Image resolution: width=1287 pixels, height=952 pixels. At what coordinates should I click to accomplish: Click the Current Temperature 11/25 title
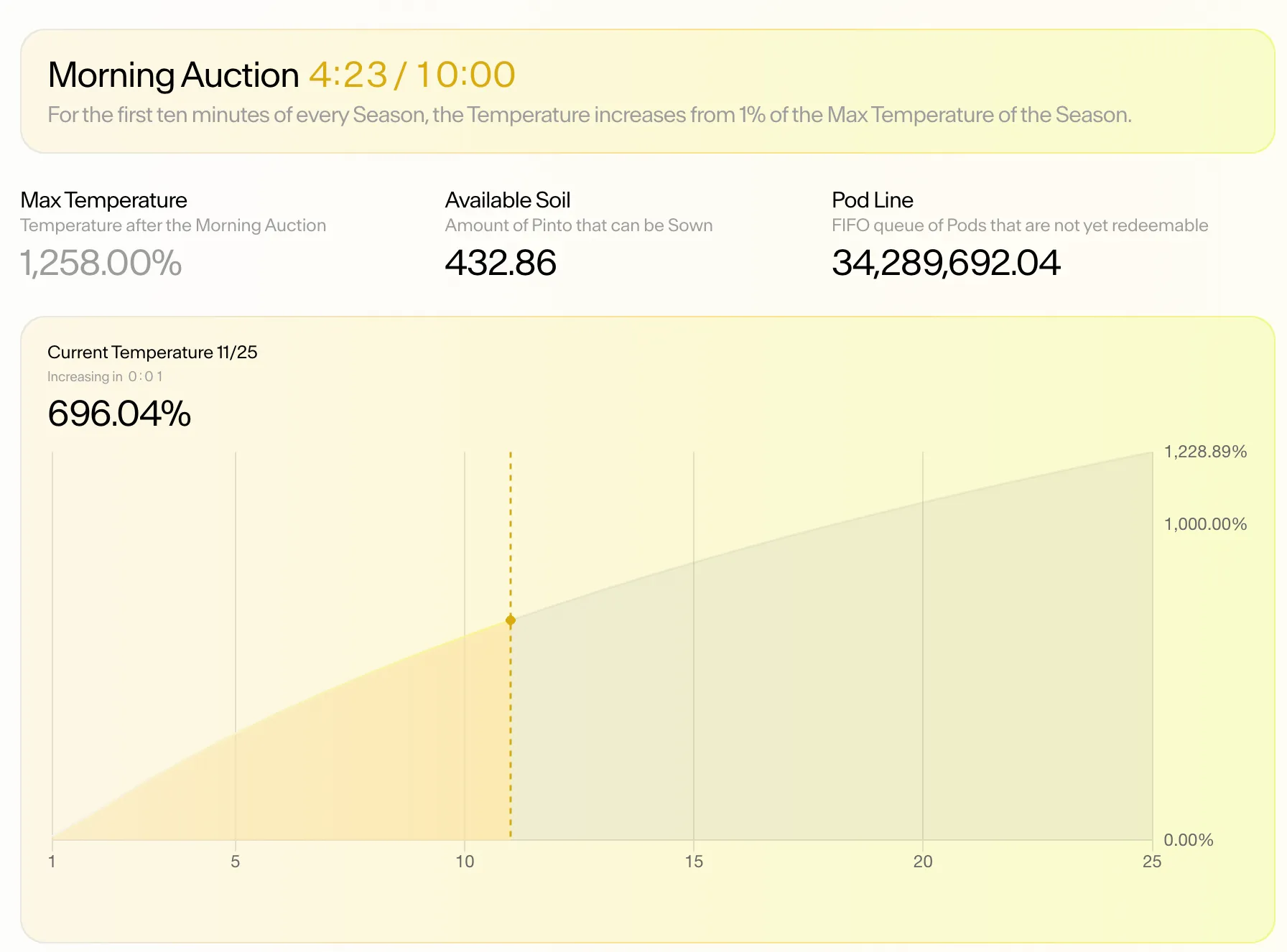152,352
